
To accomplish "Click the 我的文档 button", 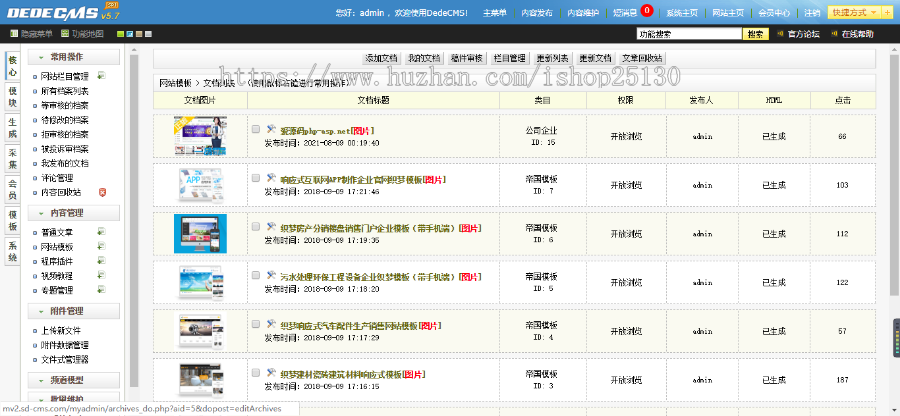I will click(x=424, y=58).
